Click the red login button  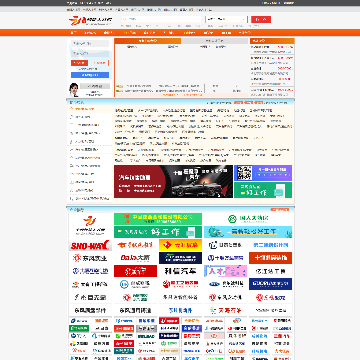click(79, 63)
